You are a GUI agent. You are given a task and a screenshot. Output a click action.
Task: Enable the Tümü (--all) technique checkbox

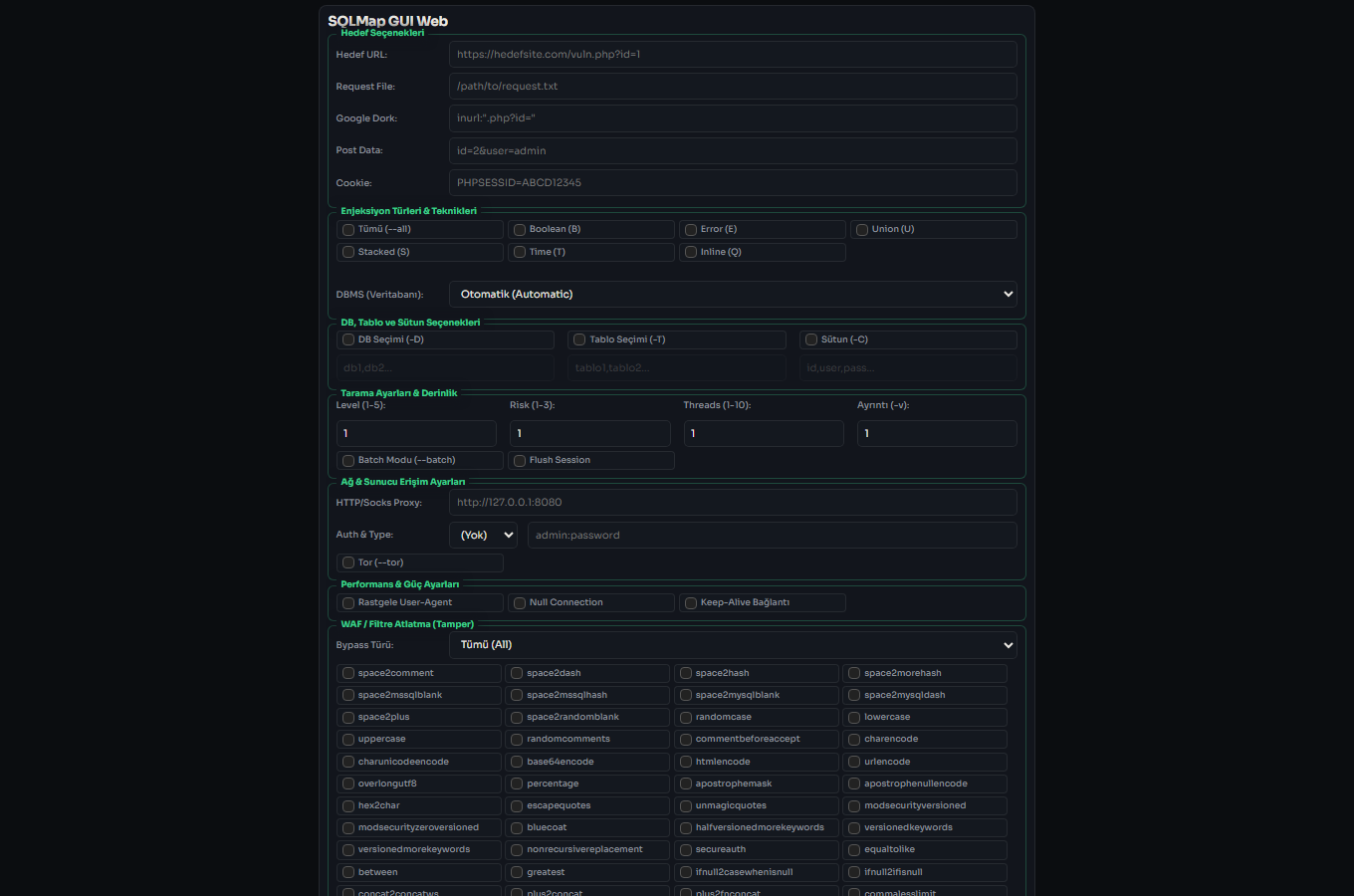point(348,230)
